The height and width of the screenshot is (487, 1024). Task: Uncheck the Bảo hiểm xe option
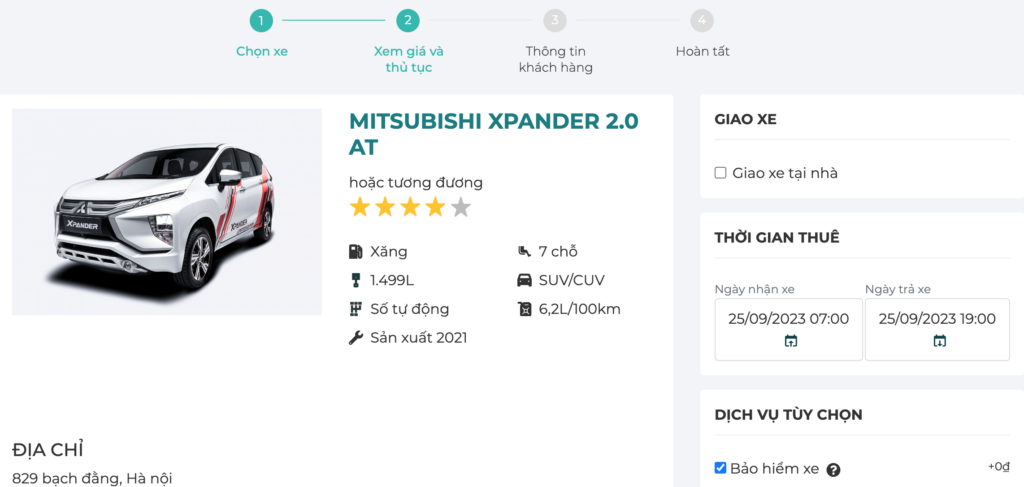point(720,468)
